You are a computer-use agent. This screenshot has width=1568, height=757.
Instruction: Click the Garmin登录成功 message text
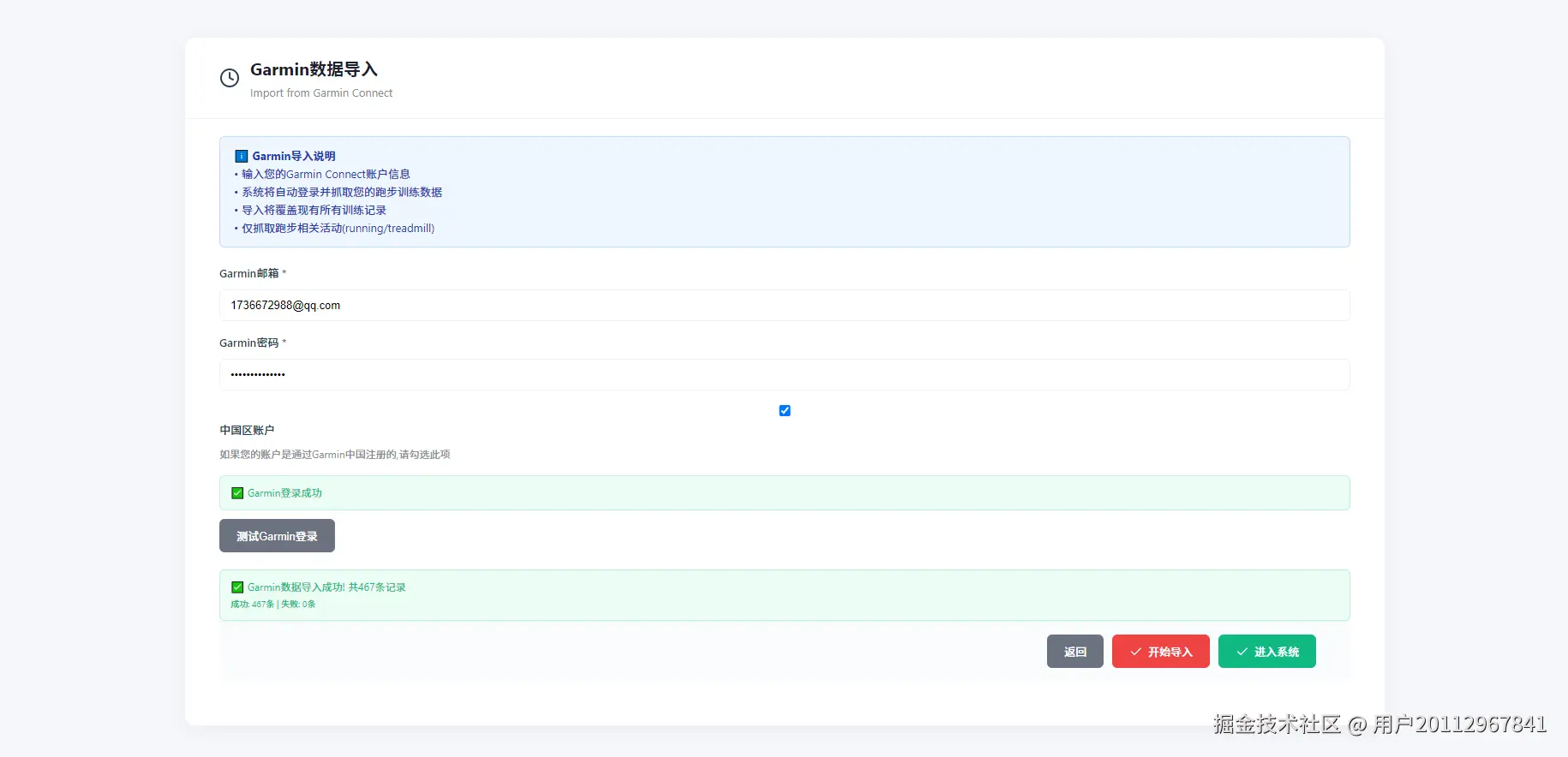click(284, 493)
